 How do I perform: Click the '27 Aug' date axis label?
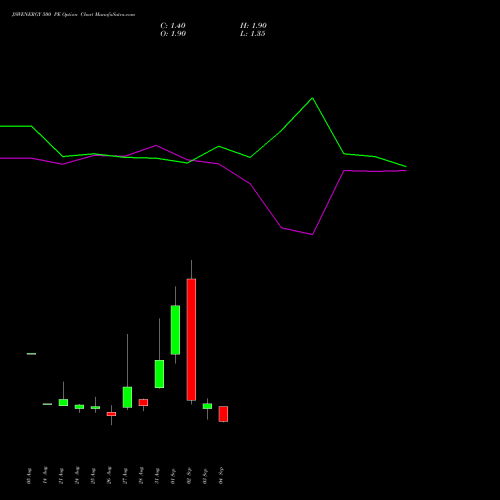(x=125, y=476)
